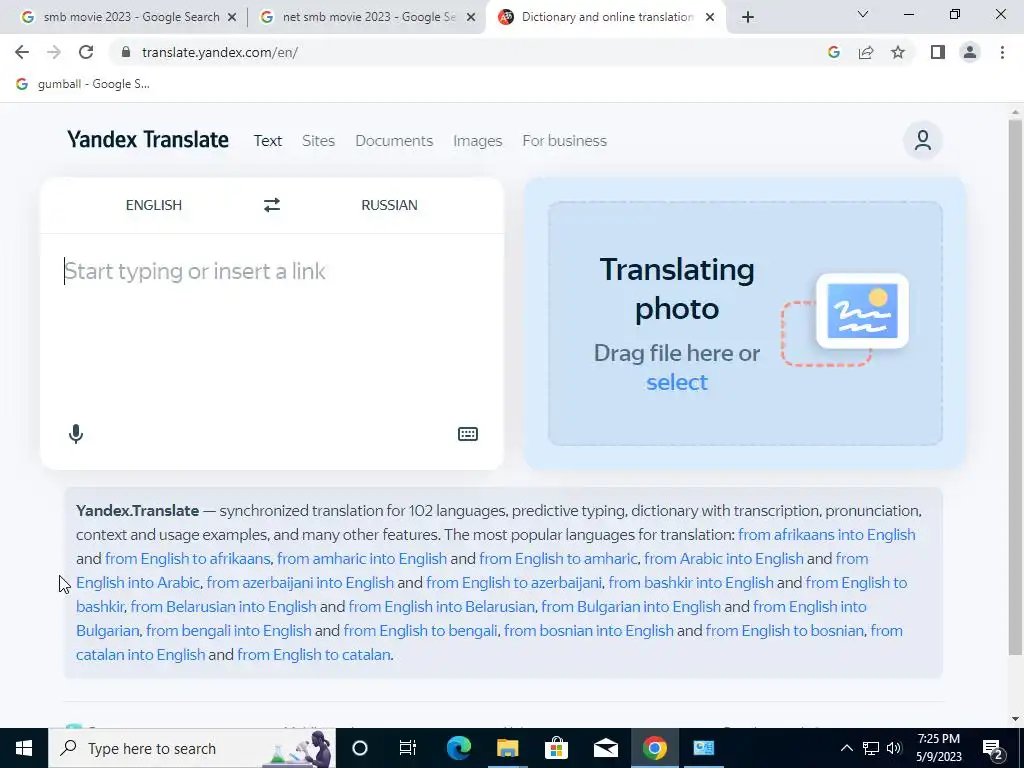1024x768 pixels.
Task: Click the microphone voice input icon
Action: 76,434
